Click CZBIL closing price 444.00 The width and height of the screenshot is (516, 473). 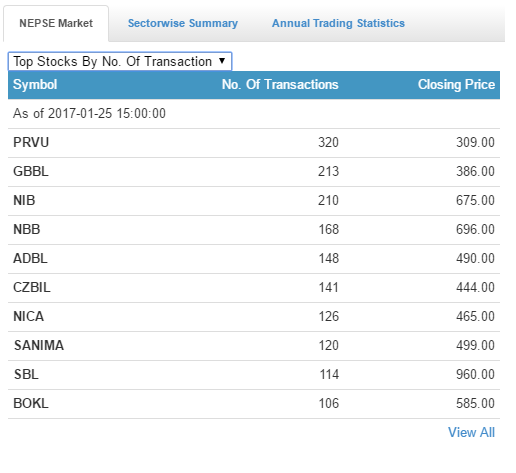point(475,288)
